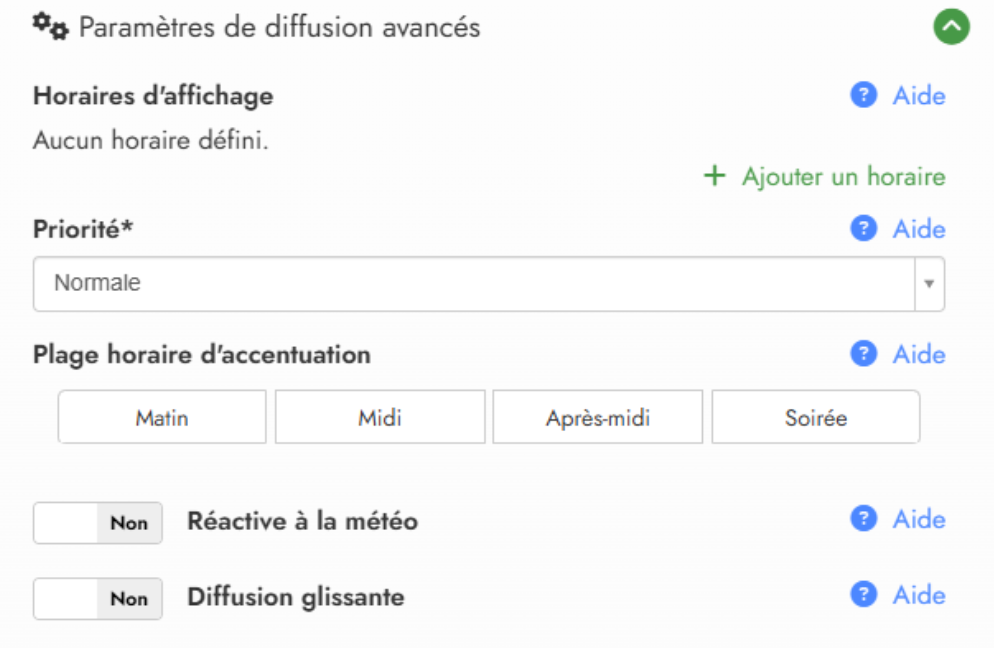The width and height of the screenshot is (994, 648).
Task: Pick the Soirée time range
Action: tap(816, 417)
